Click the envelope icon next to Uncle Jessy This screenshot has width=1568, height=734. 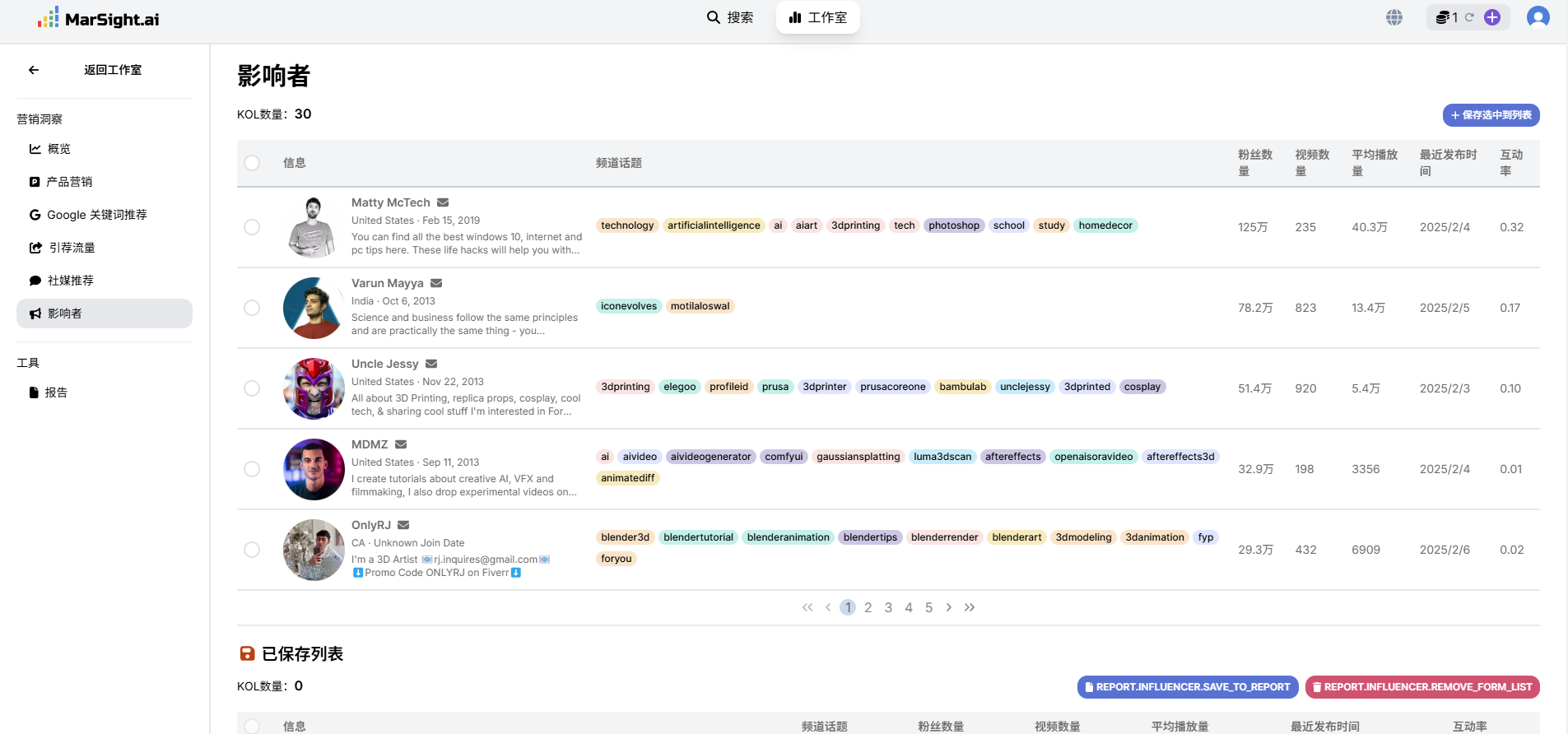pos(431,364)
